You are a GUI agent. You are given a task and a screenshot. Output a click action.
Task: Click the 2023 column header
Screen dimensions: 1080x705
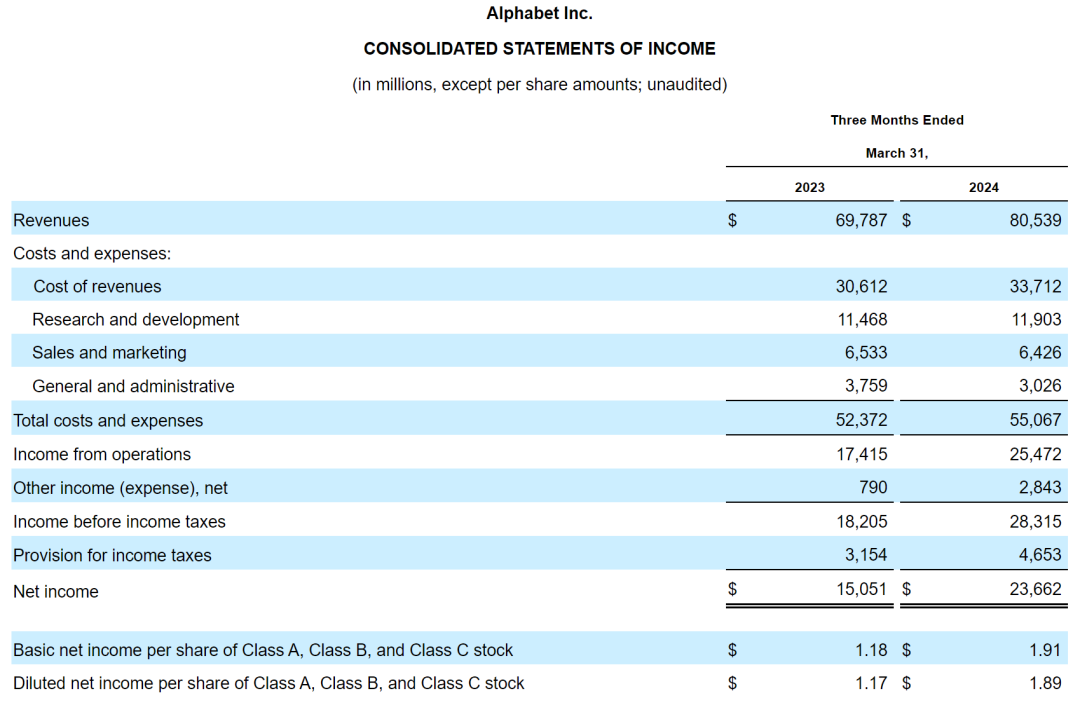809,187
